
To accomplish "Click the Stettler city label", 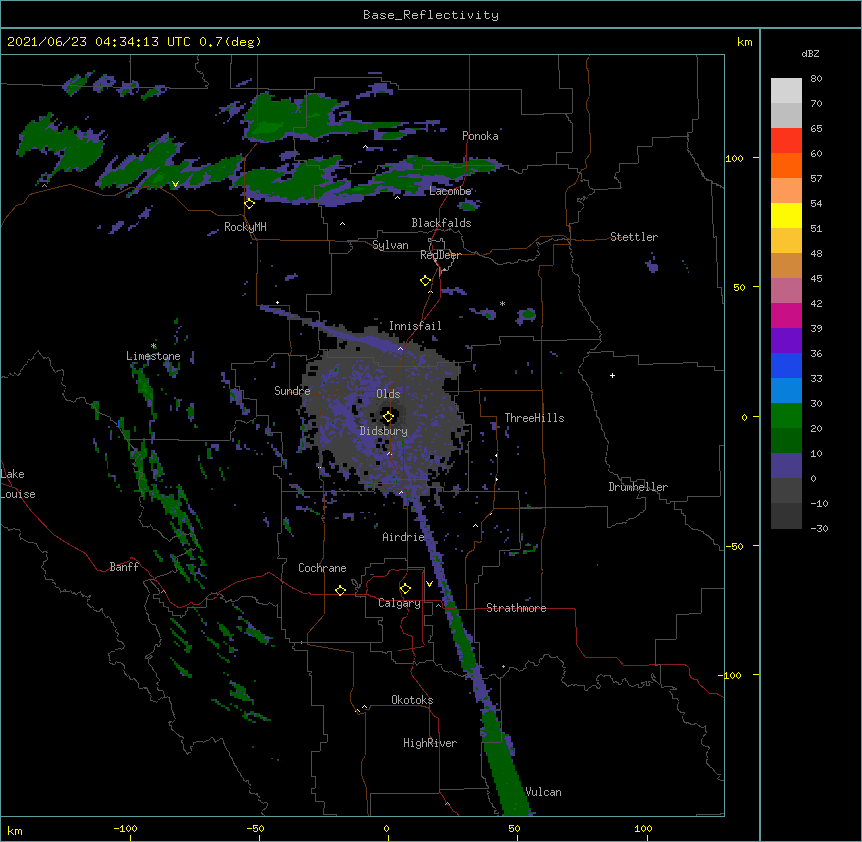I will click(634, 237).
